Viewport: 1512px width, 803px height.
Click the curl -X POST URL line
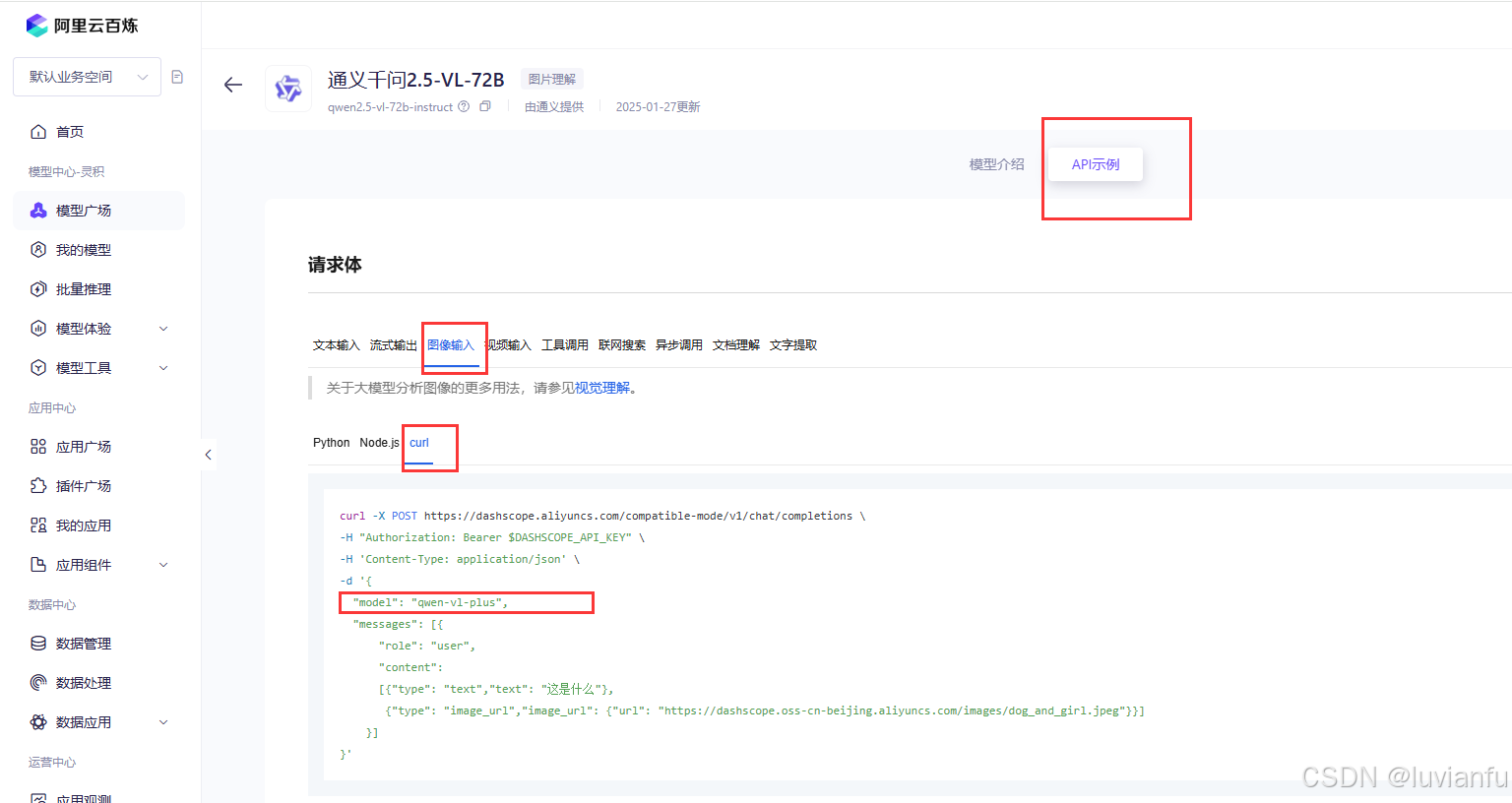click(602, 516)
